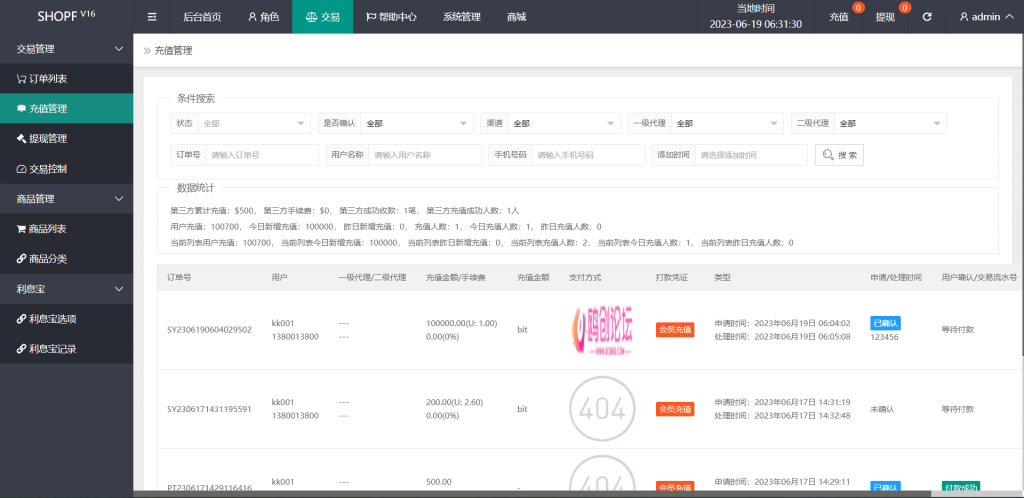The image size is (1024, 498).
Task: Click the 充值 link in top bar
Action: coord(839,17)
